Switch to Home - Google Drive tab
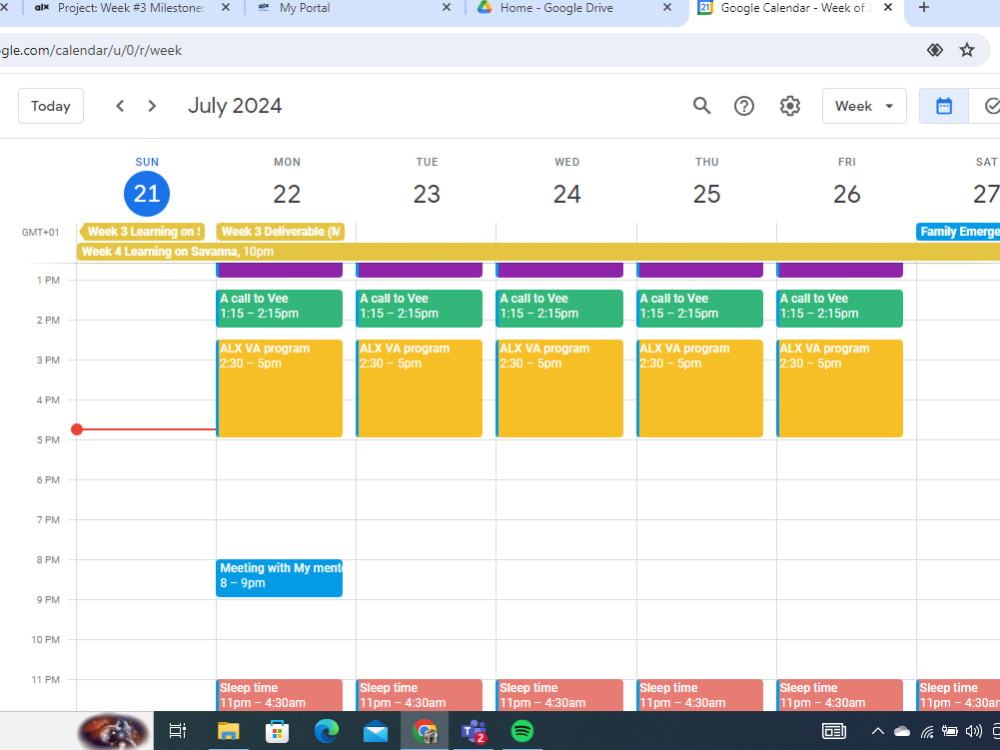 (574, 8)
